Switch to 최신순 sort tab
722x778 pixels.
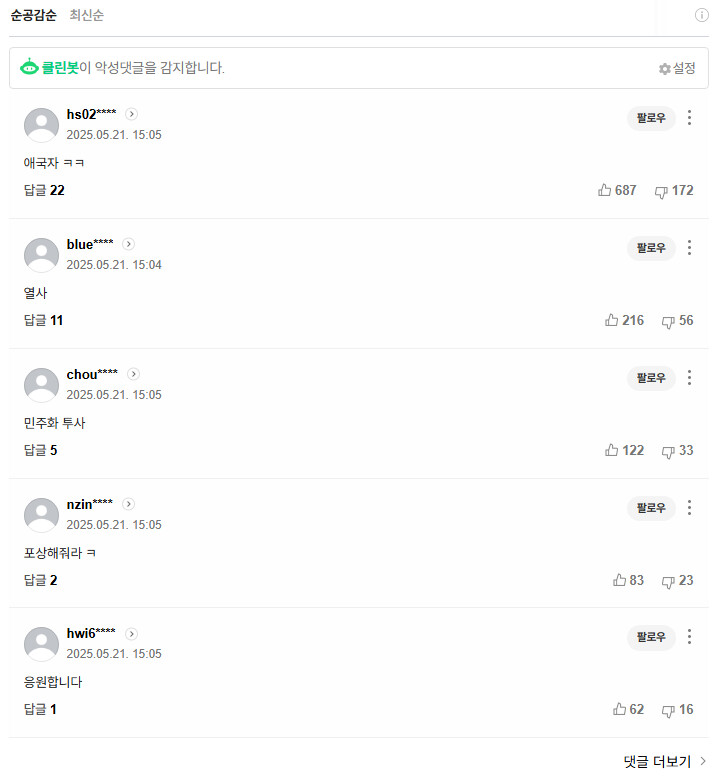86,15
